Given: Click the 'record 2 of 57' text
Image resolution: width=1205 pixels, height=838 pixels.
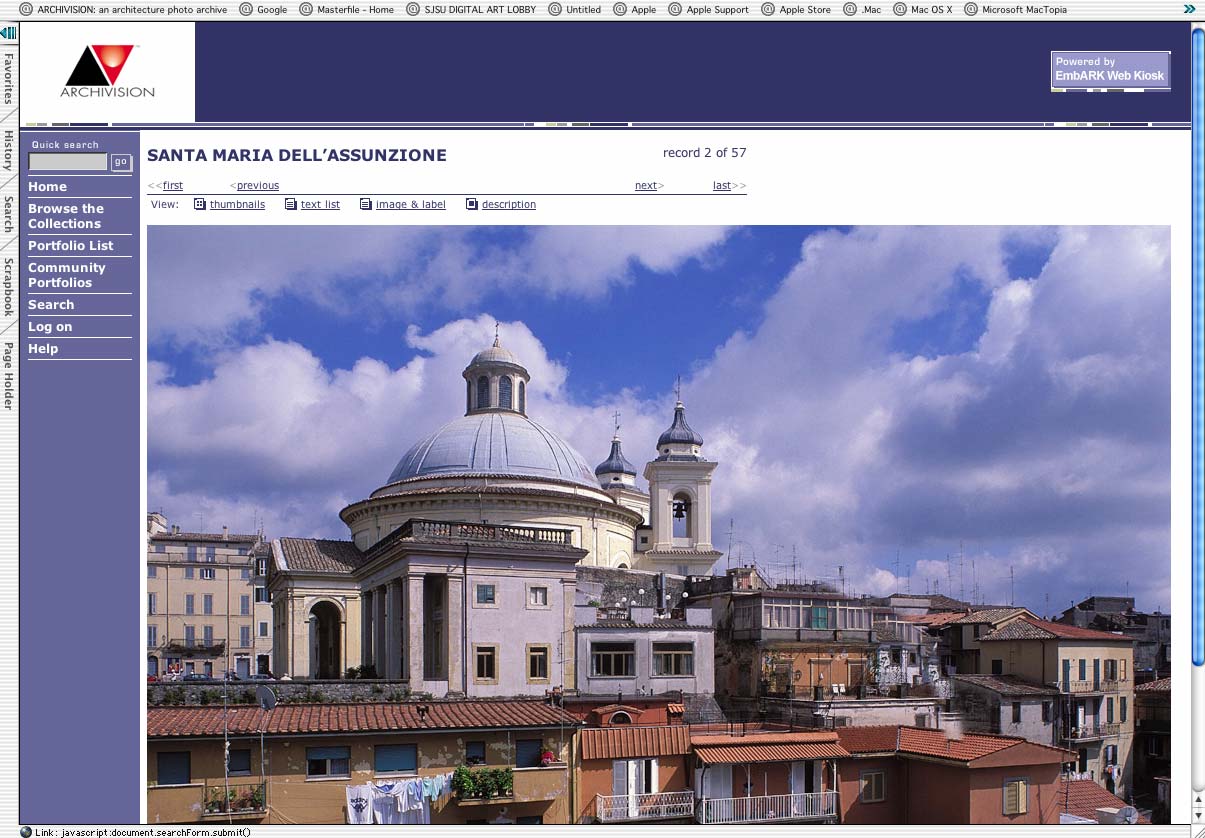Looking at the screenshot, I should click(704, 153).
